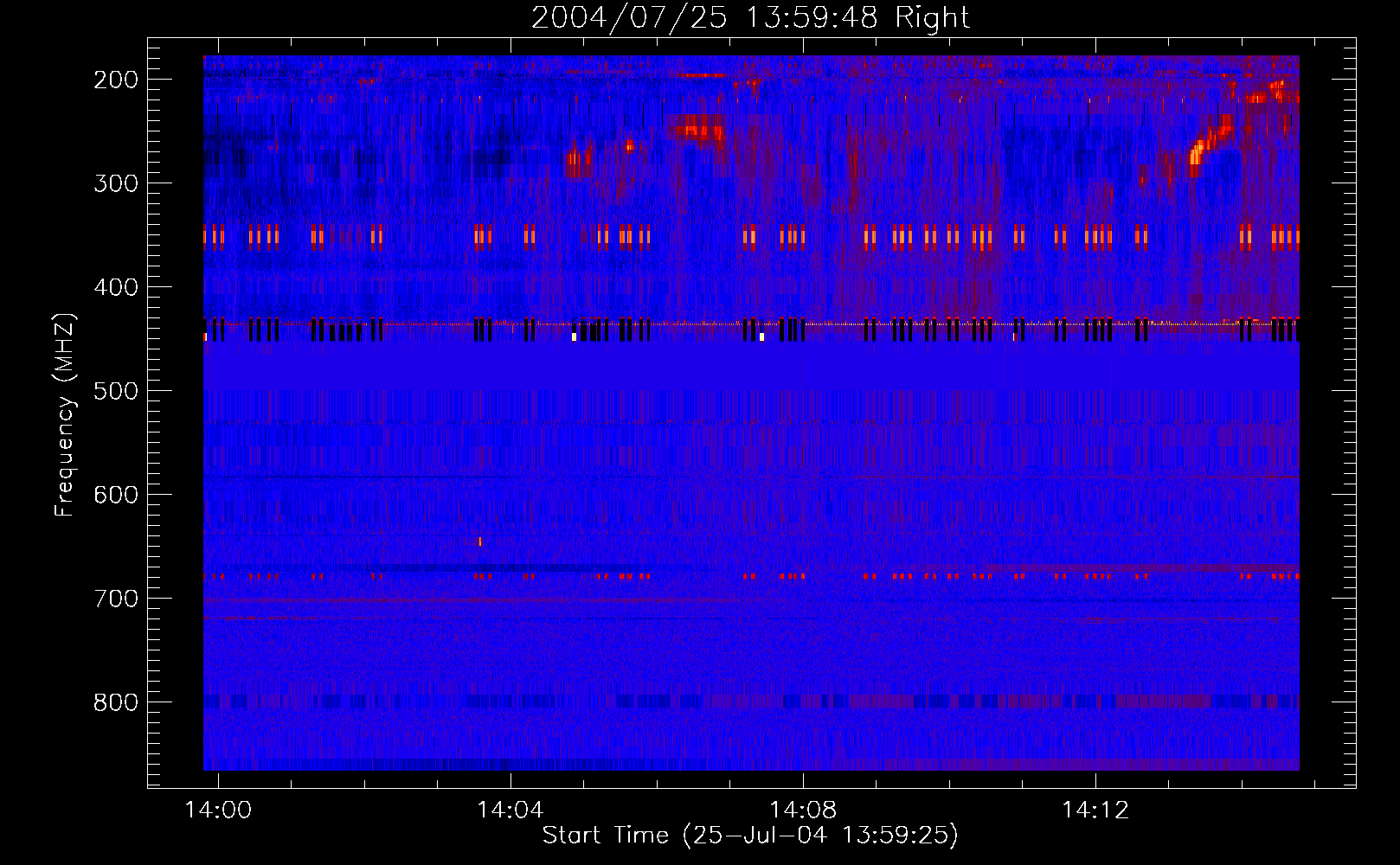Click the white pixel marker near 14:05 at 450 MHz
The height and width of the screenshot is (865, 1400).
574,336
